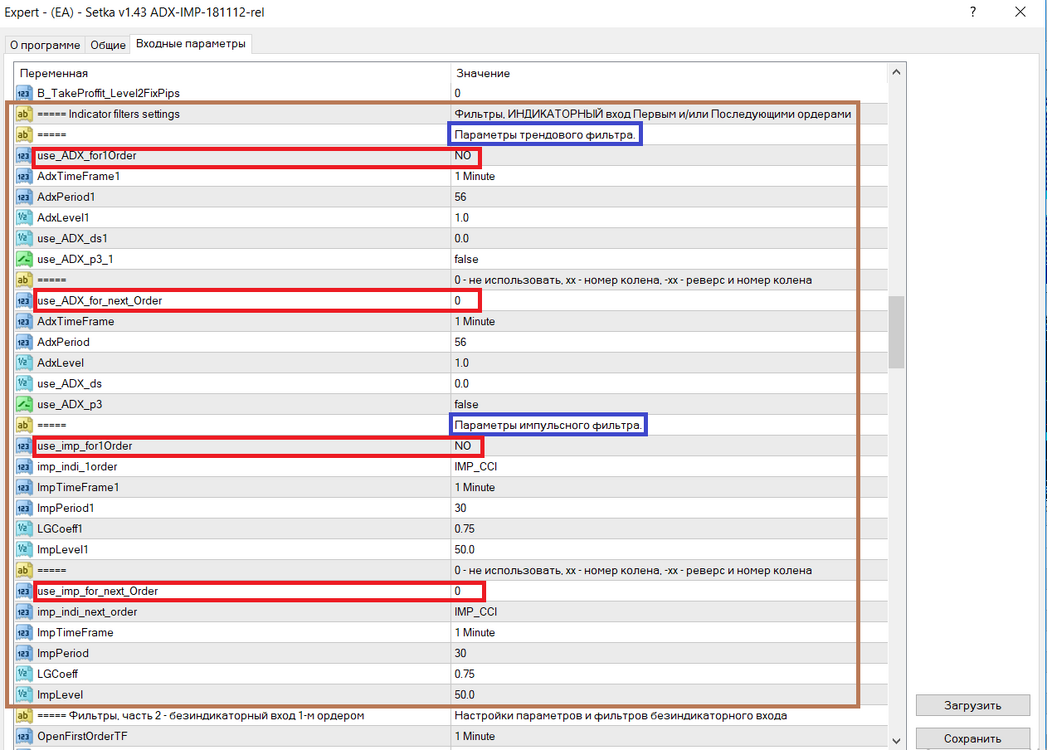
Task: Click the 'Сохранить' button
Action: point(972,739)
